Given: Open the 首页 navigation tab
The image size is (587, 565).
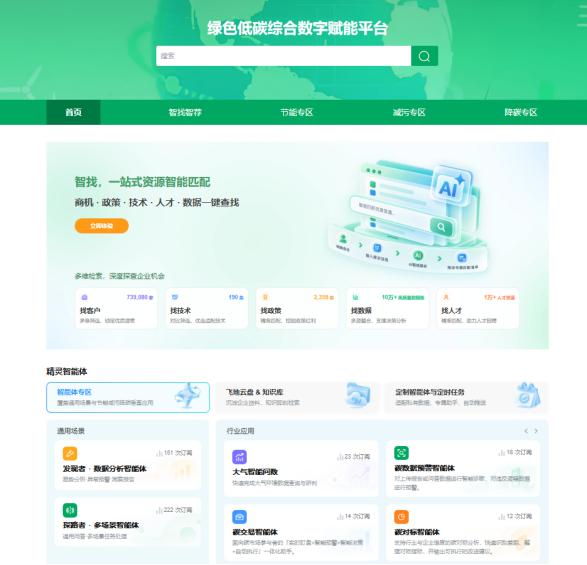Looking at the screenshot, I should [73, 112].
